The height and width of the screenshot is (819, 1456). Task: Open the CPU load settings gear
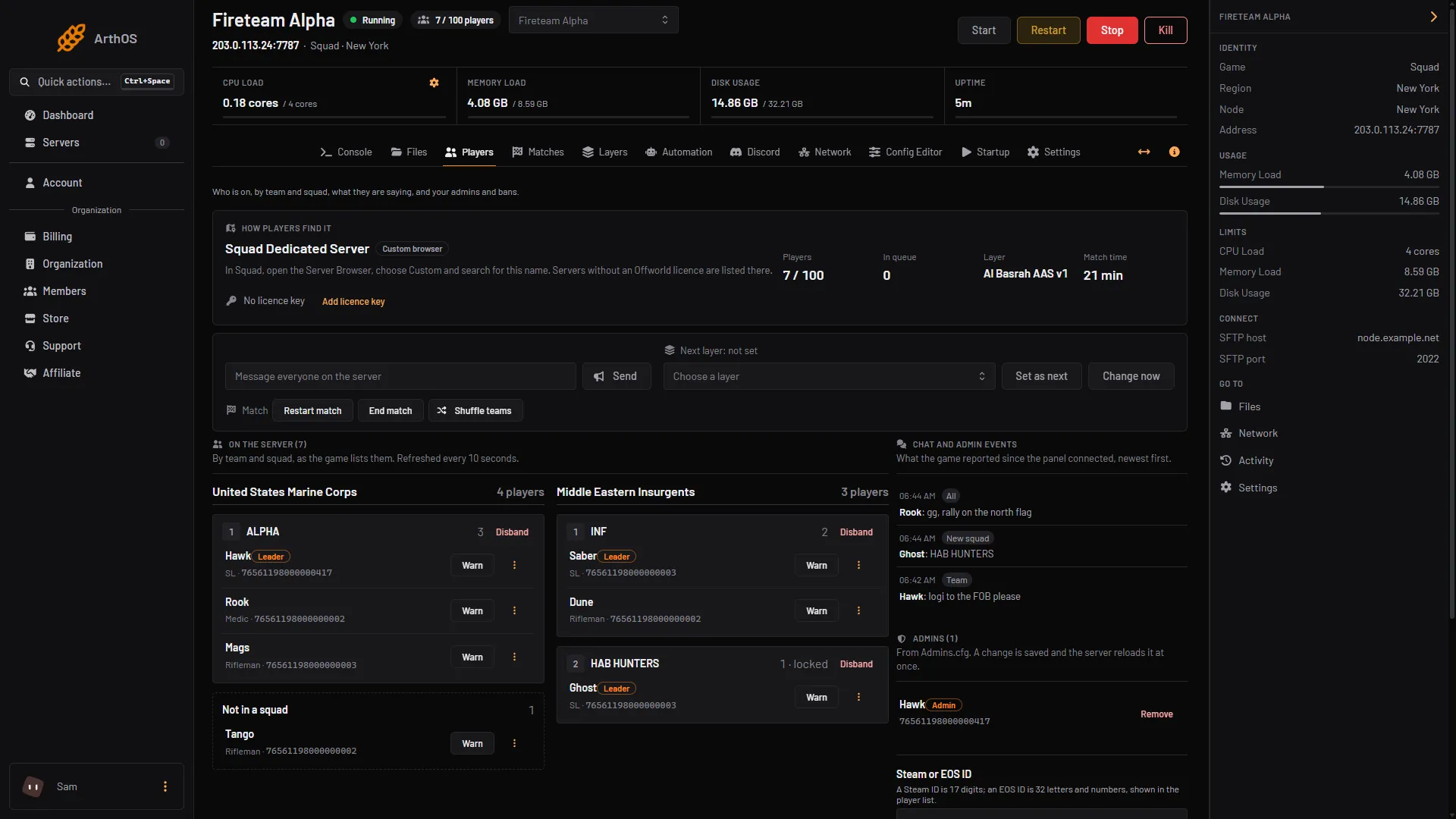[435, 83]
